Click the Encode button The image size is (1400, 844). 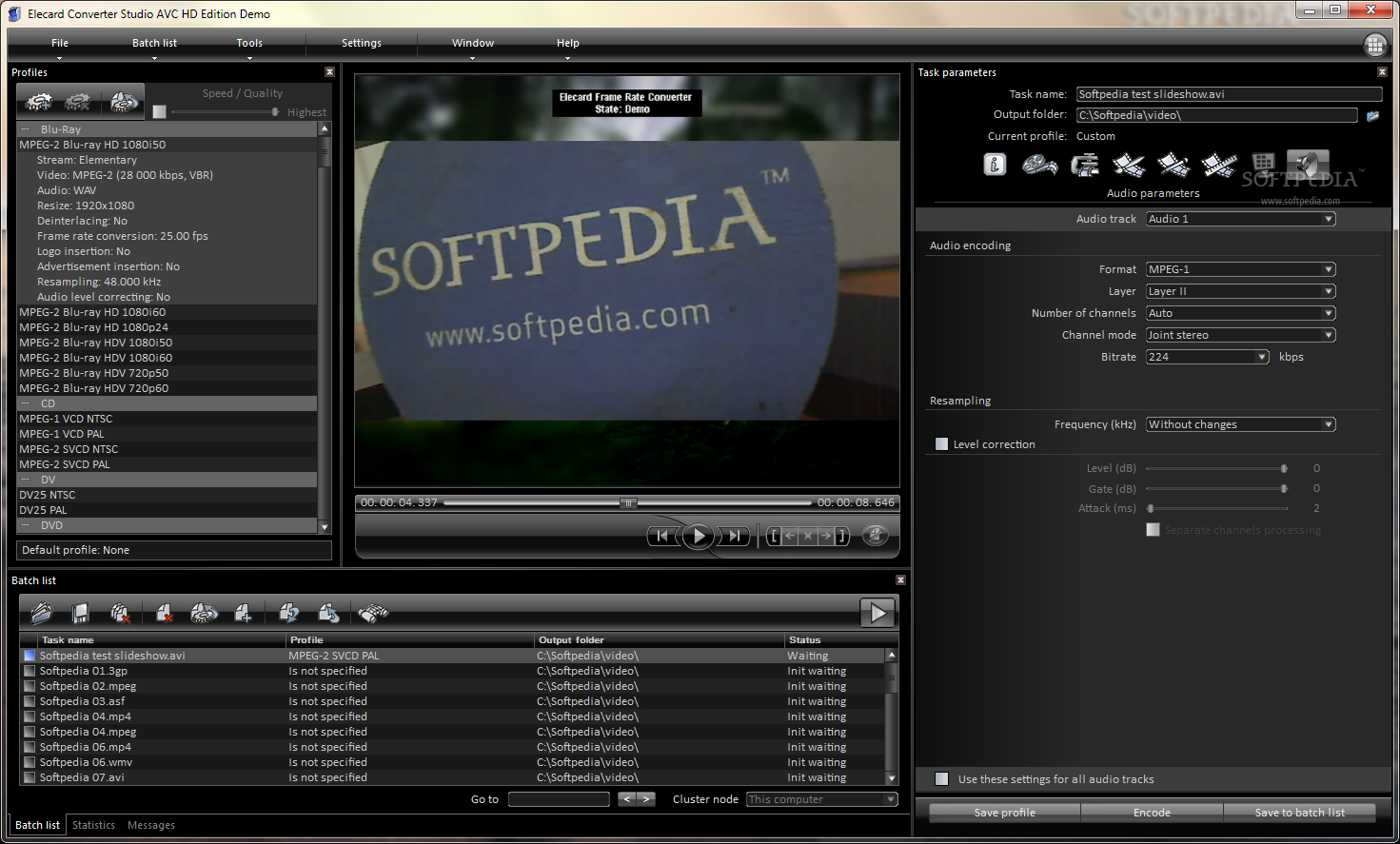[x=1152, y=813]
